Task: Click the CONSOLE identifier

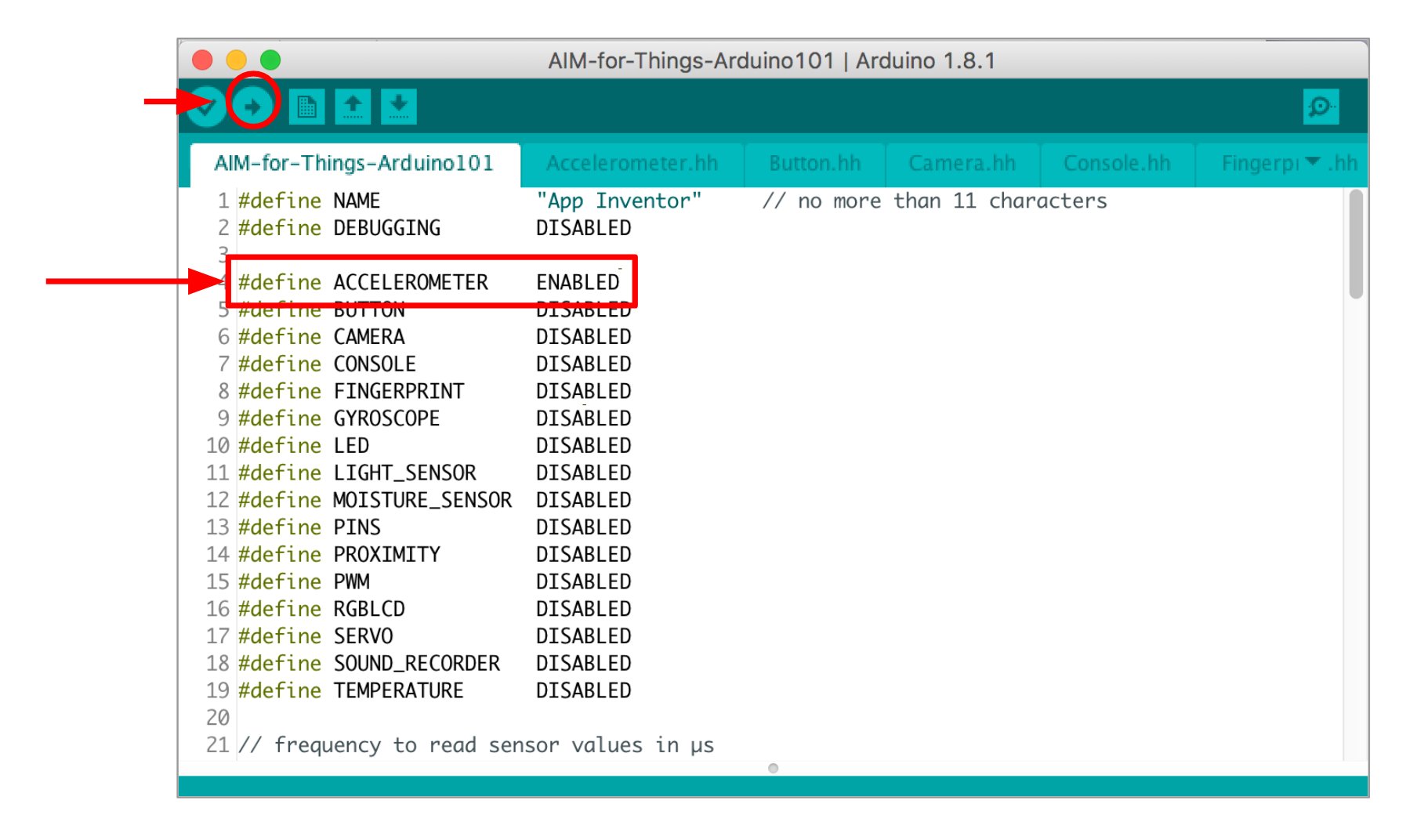Action: pos(375,364)
